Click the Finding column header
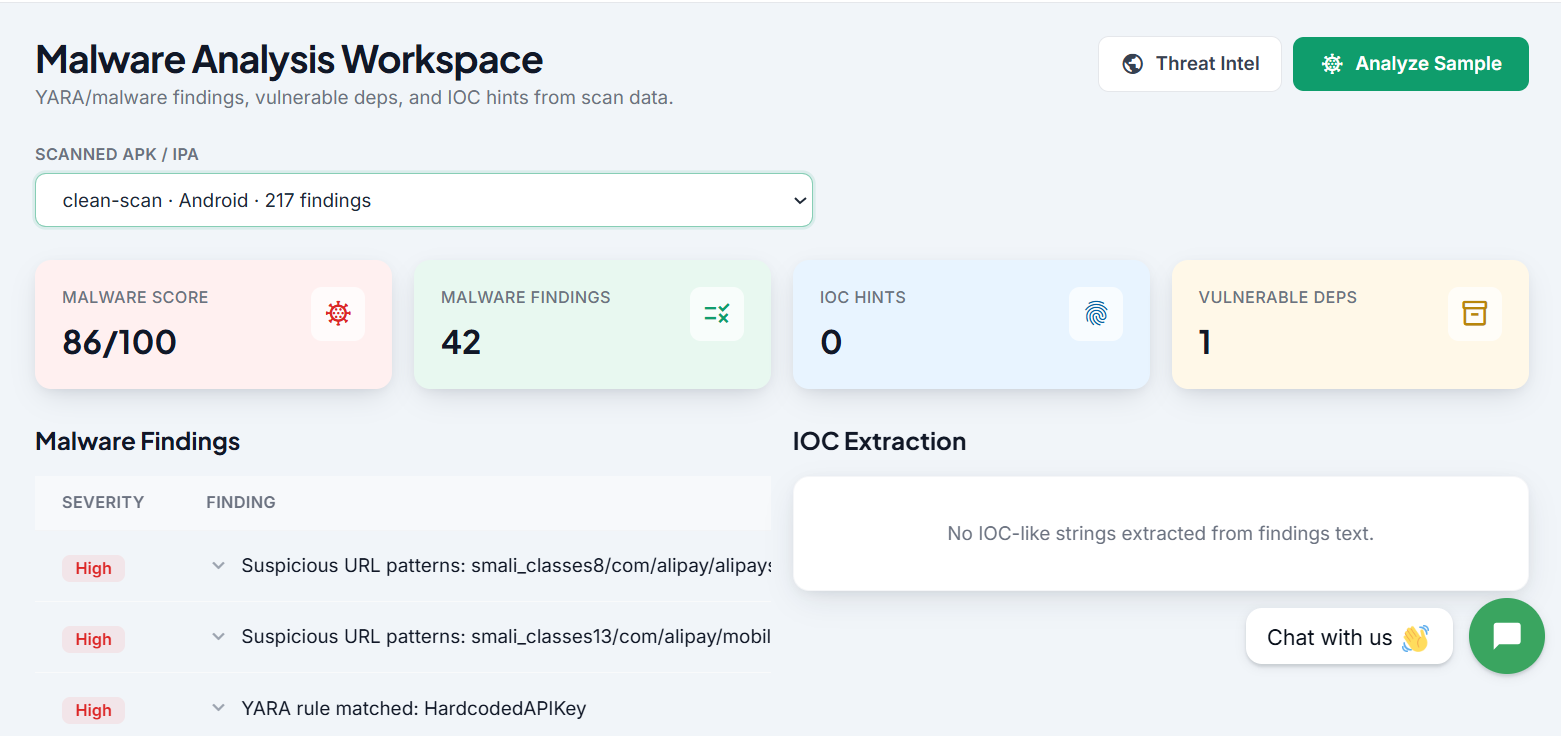Image resolution: width=1561 pixels, height=736 pixels. coord(241,502)
